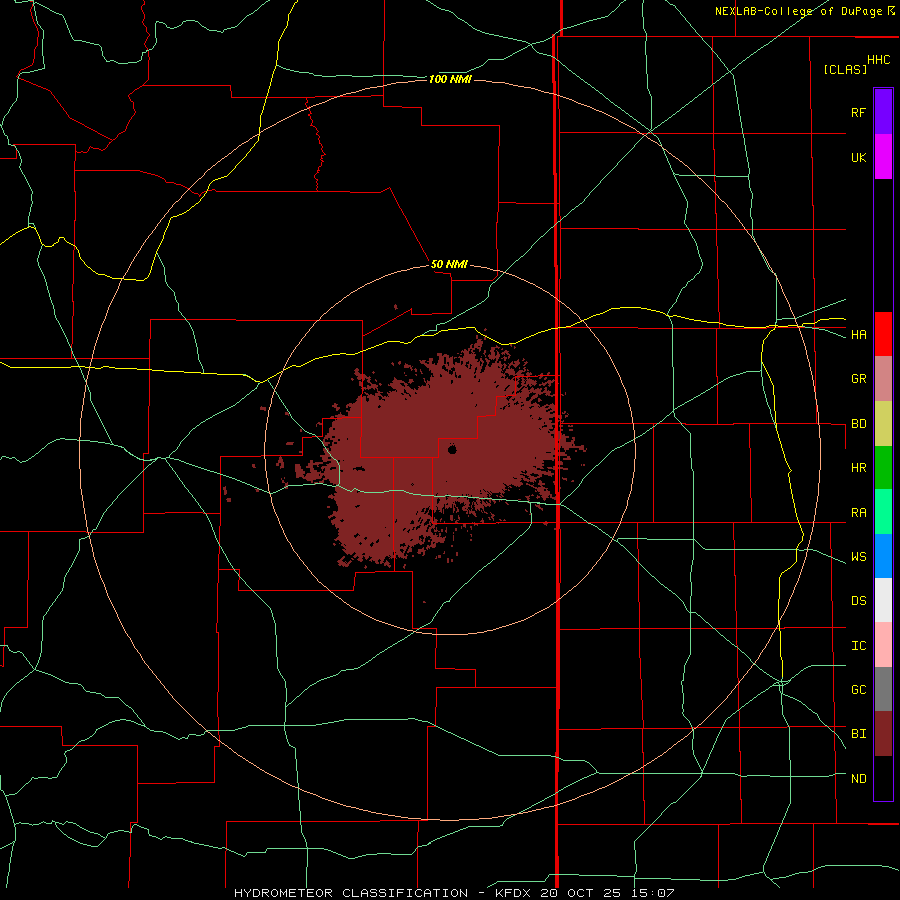The image size is (900, 900).
Task: Click the RA light green swatch
Action: [x=883, y=512]
